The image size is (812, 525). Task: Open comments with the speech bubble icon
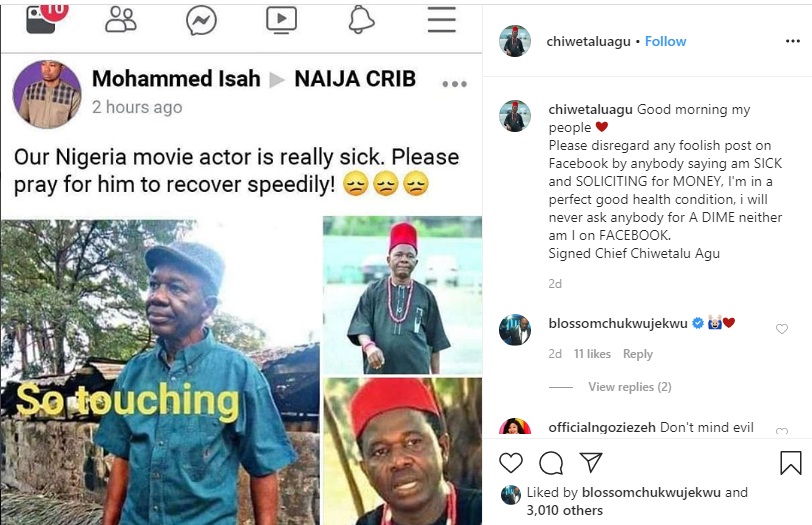point(551,462)
